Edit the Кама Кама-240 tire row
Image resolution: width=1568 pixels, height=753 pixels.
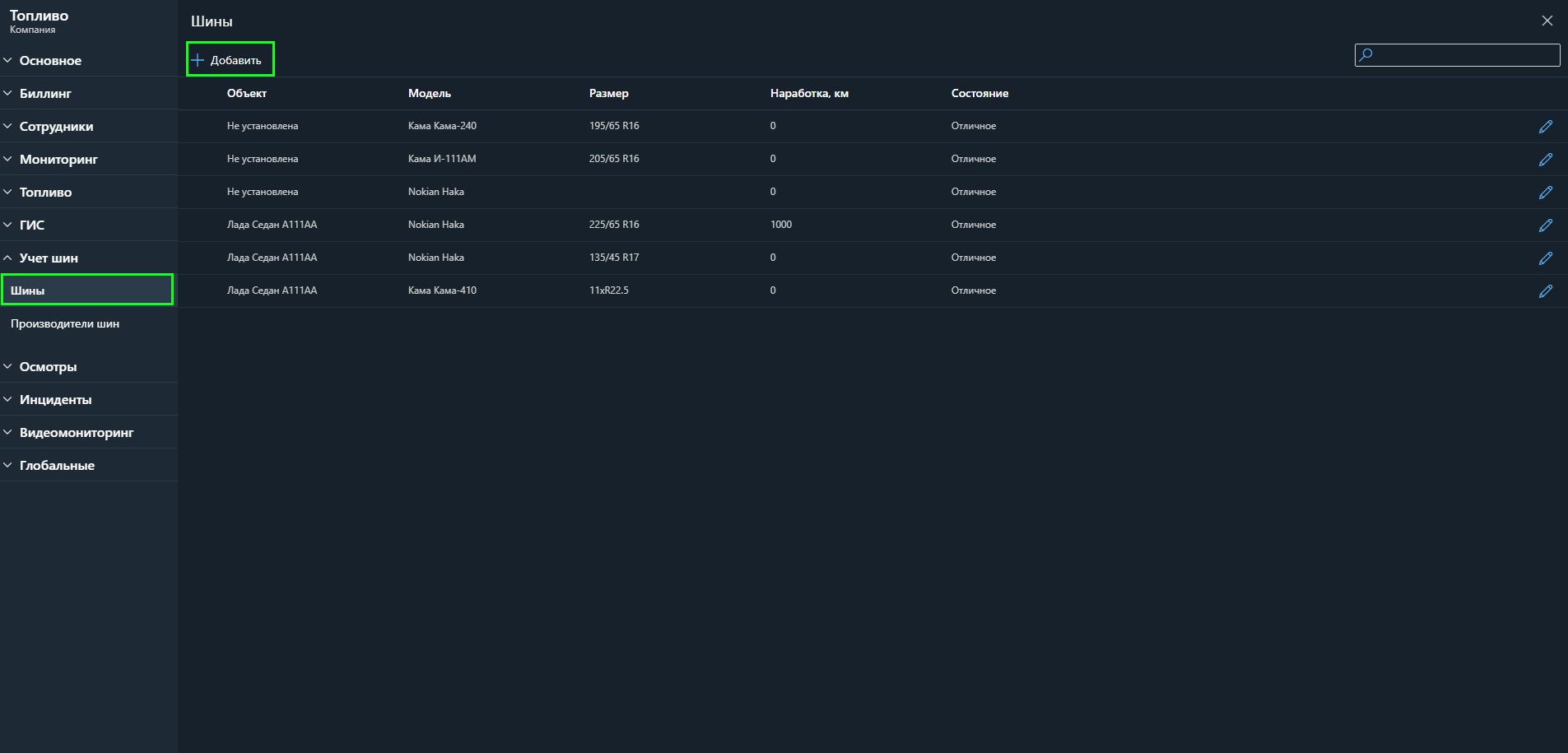click(1545, 127)
